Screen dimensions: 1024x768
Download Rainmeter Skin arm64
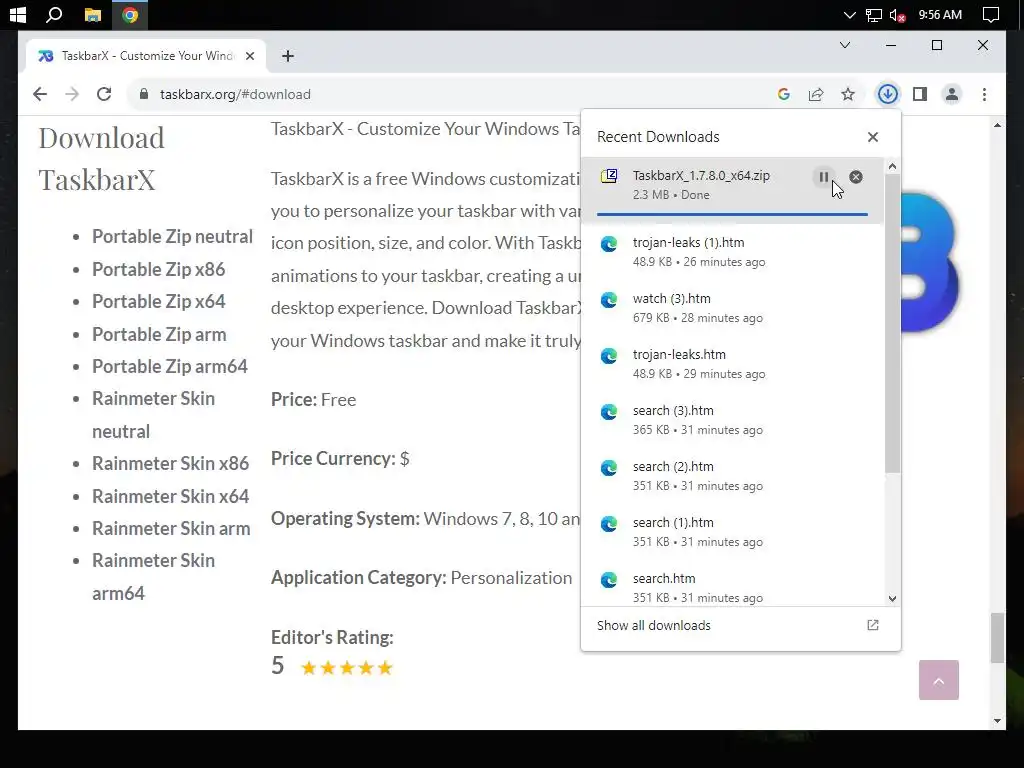pos(153,577)
